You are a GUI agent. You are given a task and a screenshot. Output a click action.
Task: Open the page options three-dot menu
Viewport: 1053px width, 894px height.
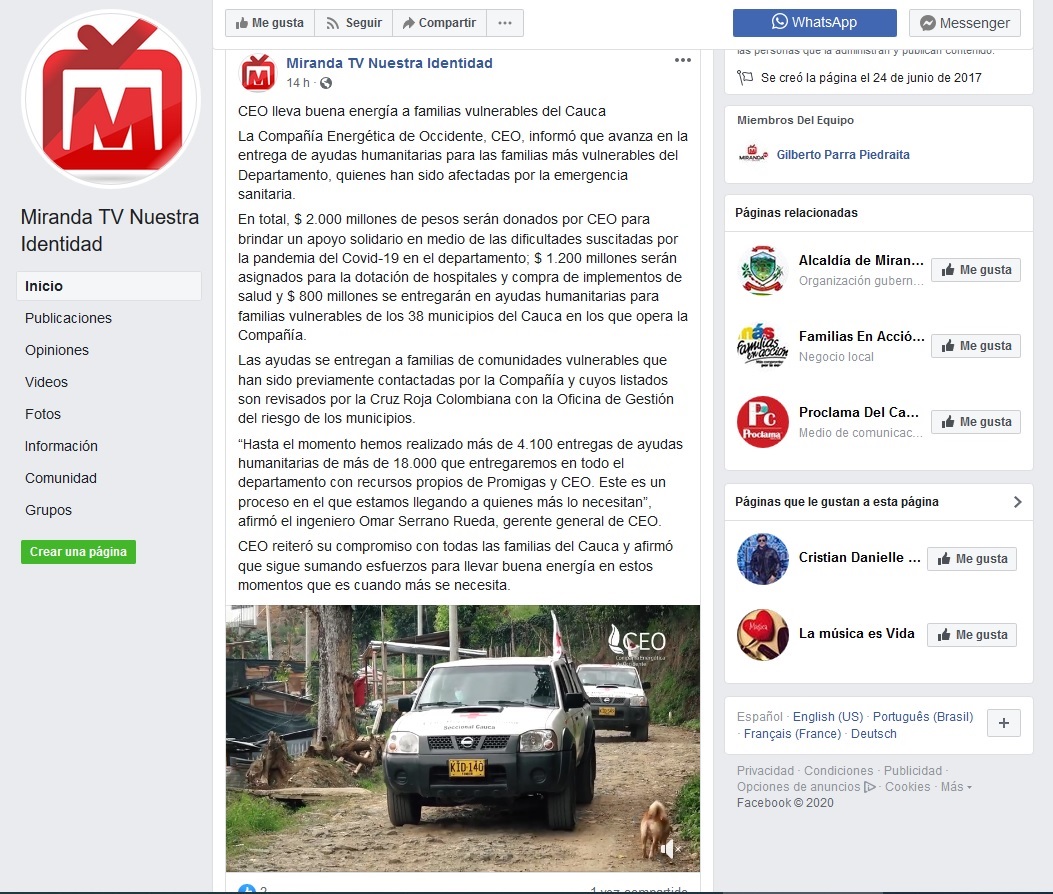pos(505,23)
